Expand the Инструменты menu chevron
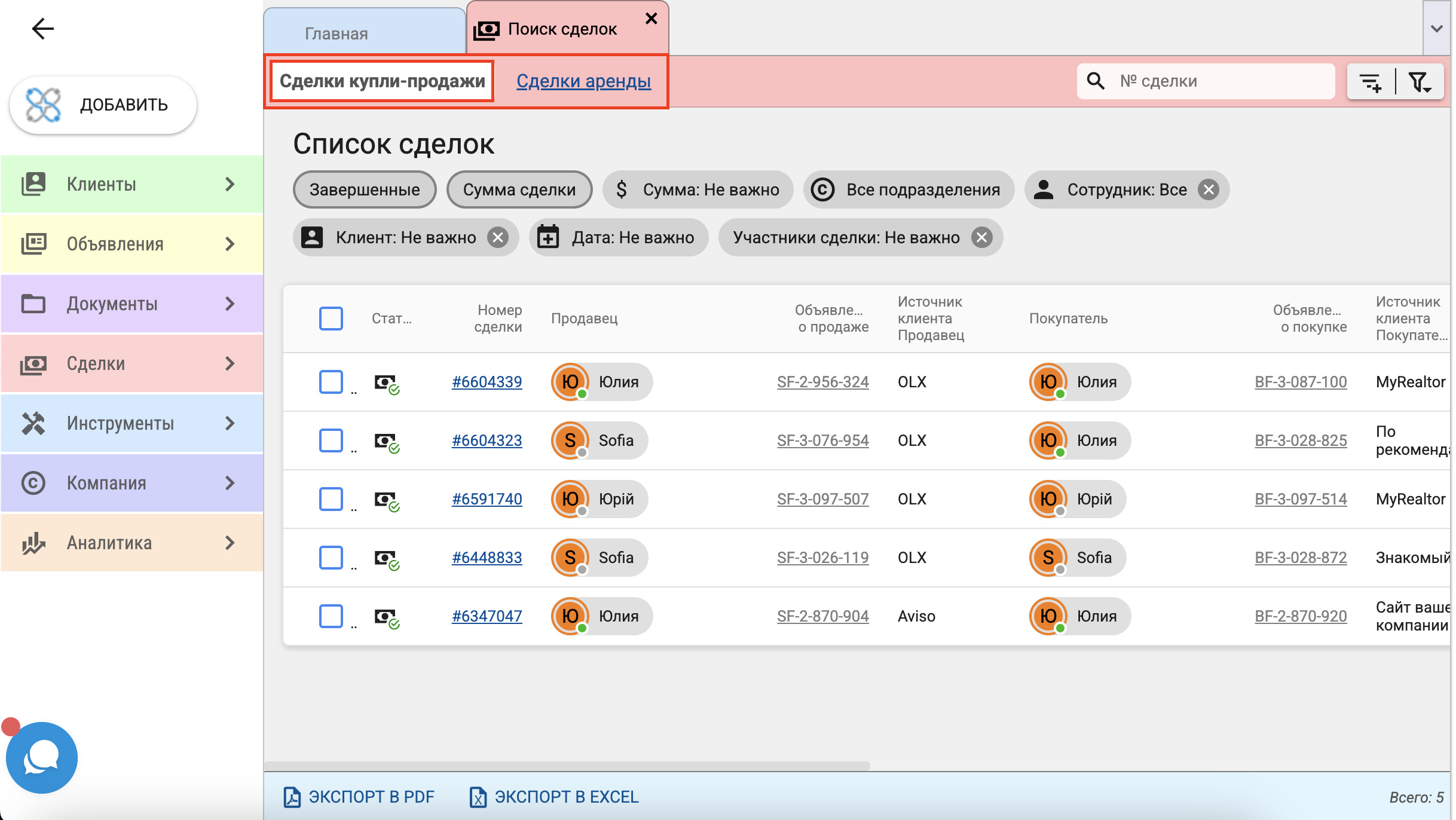The height and width of the screenshot is (820, 1456). tap(230, 423)
